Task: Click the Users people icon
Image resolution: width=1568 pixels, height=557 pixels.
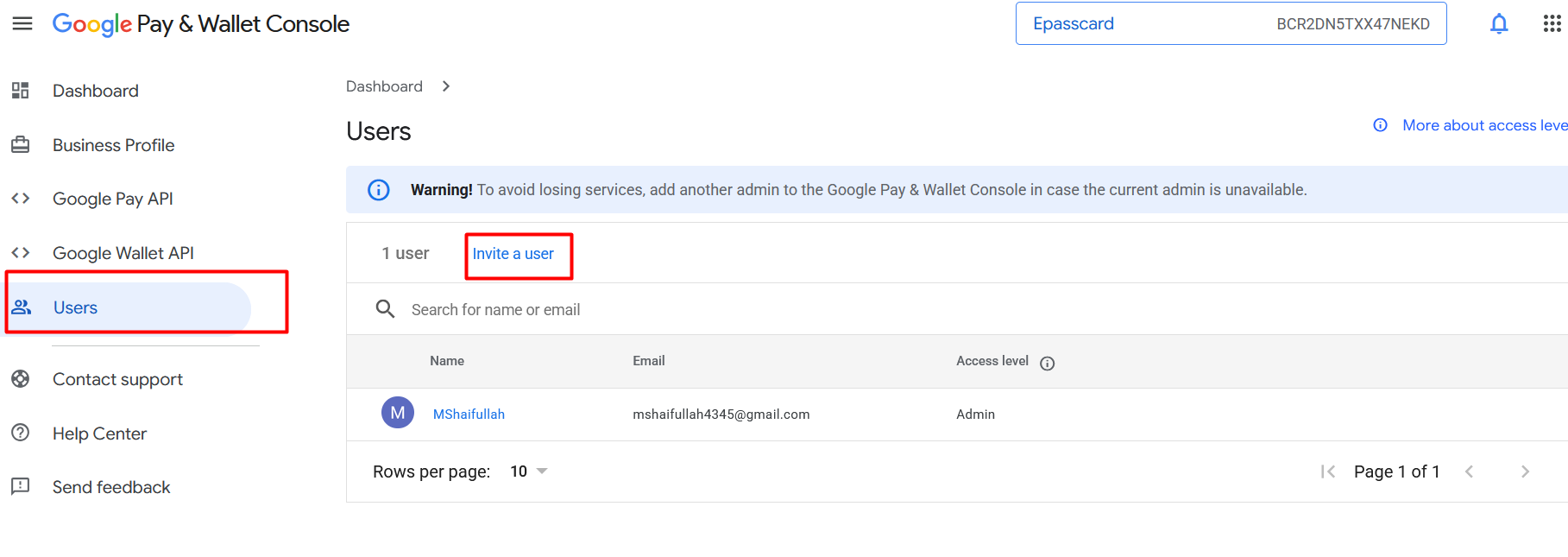Action: tap(22, 307)
